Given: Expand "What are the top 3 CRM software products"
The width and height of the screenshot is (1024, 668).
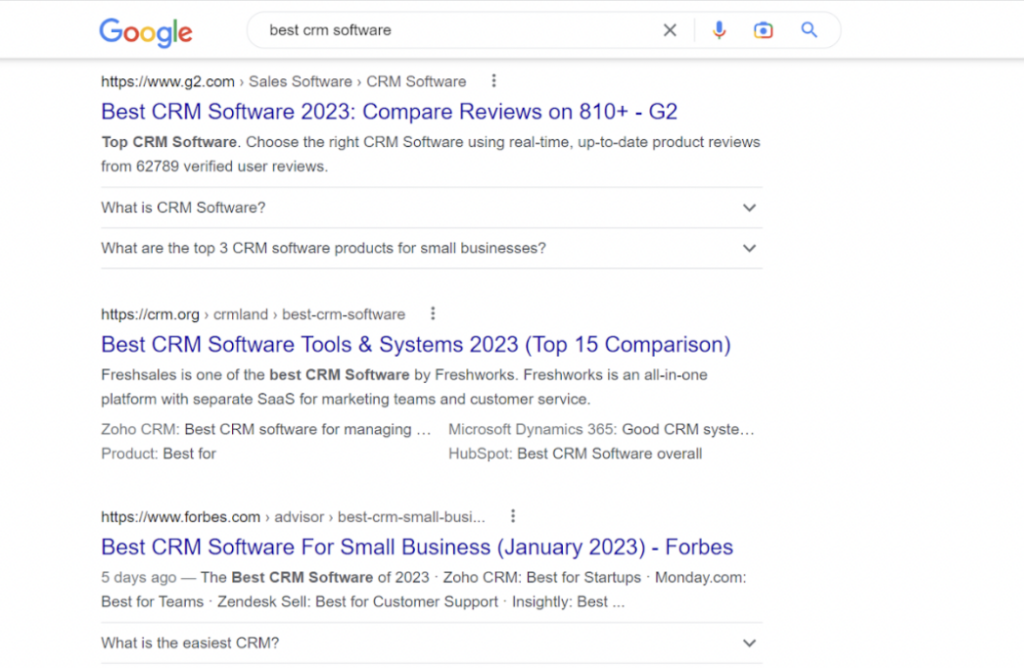Looking at the screenshot, I should [x=749, y=248].
